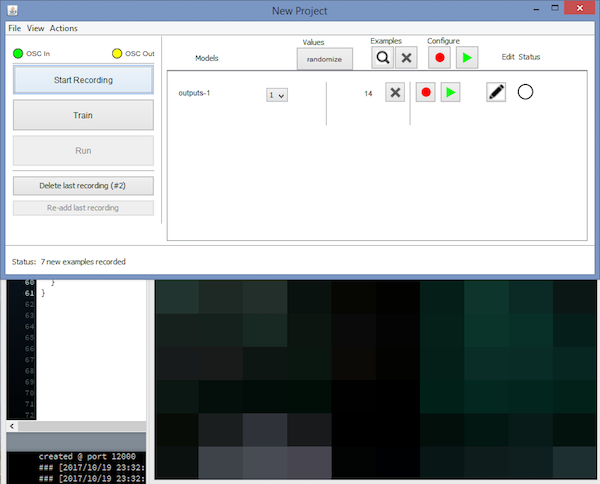
Task: Open the File menu
Action: (14, 28)
